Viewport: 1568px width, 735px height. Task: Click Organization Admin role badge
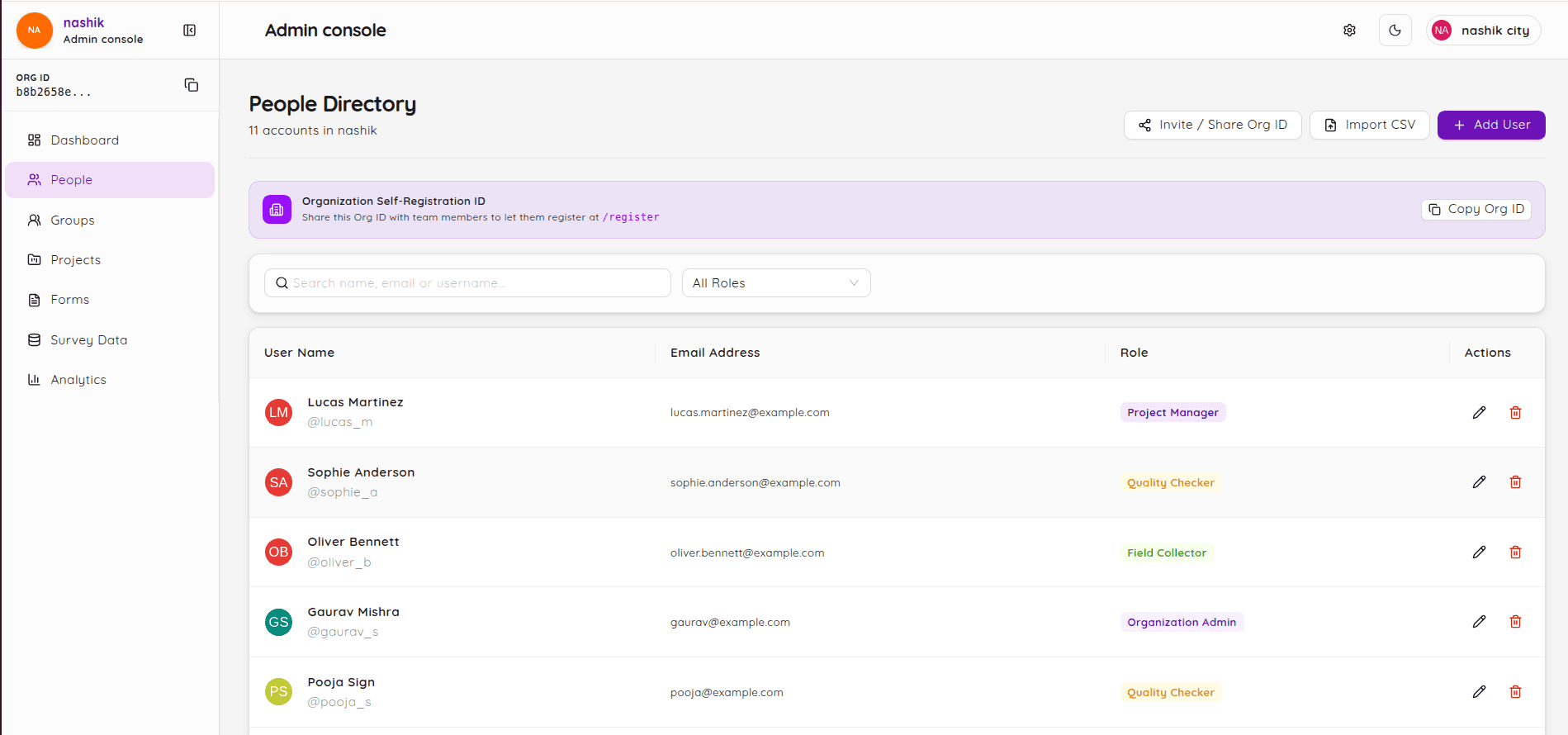pos(1182,623)
